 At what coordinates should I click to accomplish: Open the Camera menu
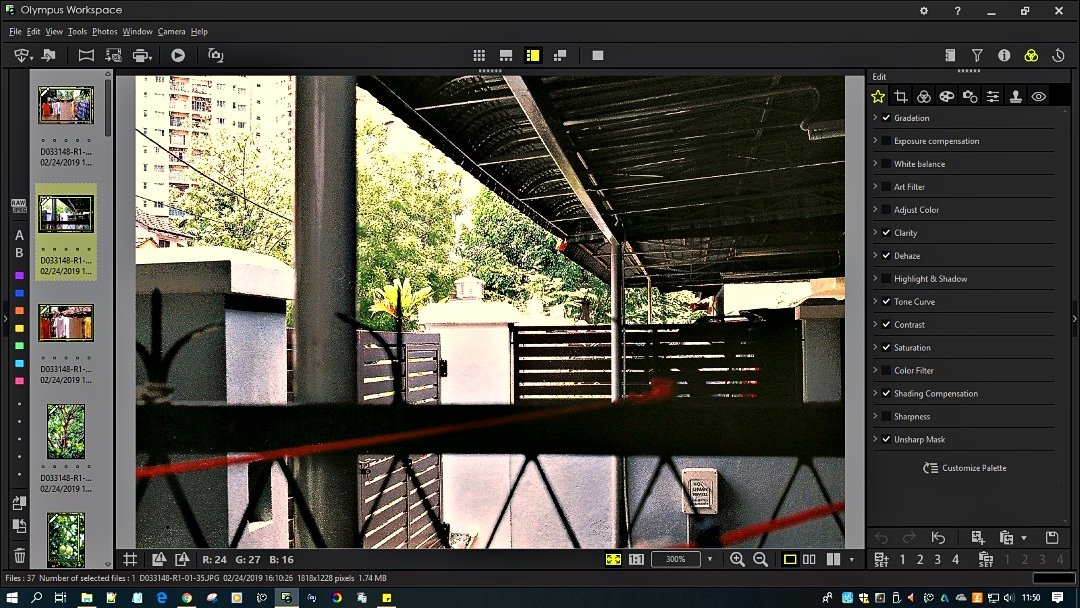point(172,32)
